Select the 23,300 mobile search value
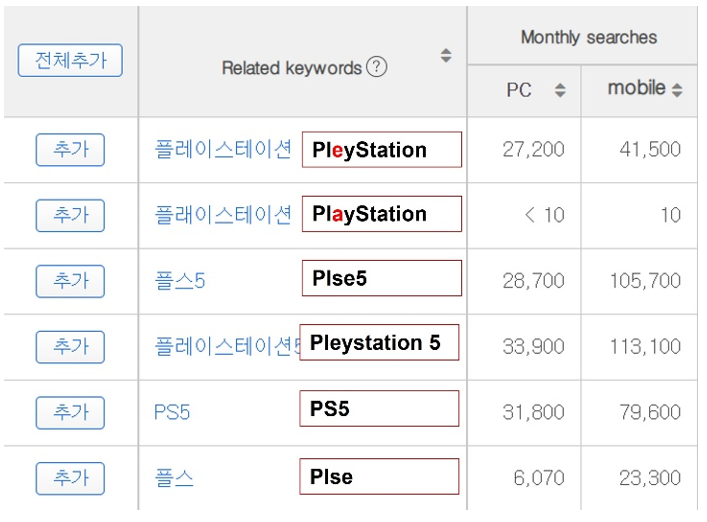707x522 pixels. tap(650, 478)
